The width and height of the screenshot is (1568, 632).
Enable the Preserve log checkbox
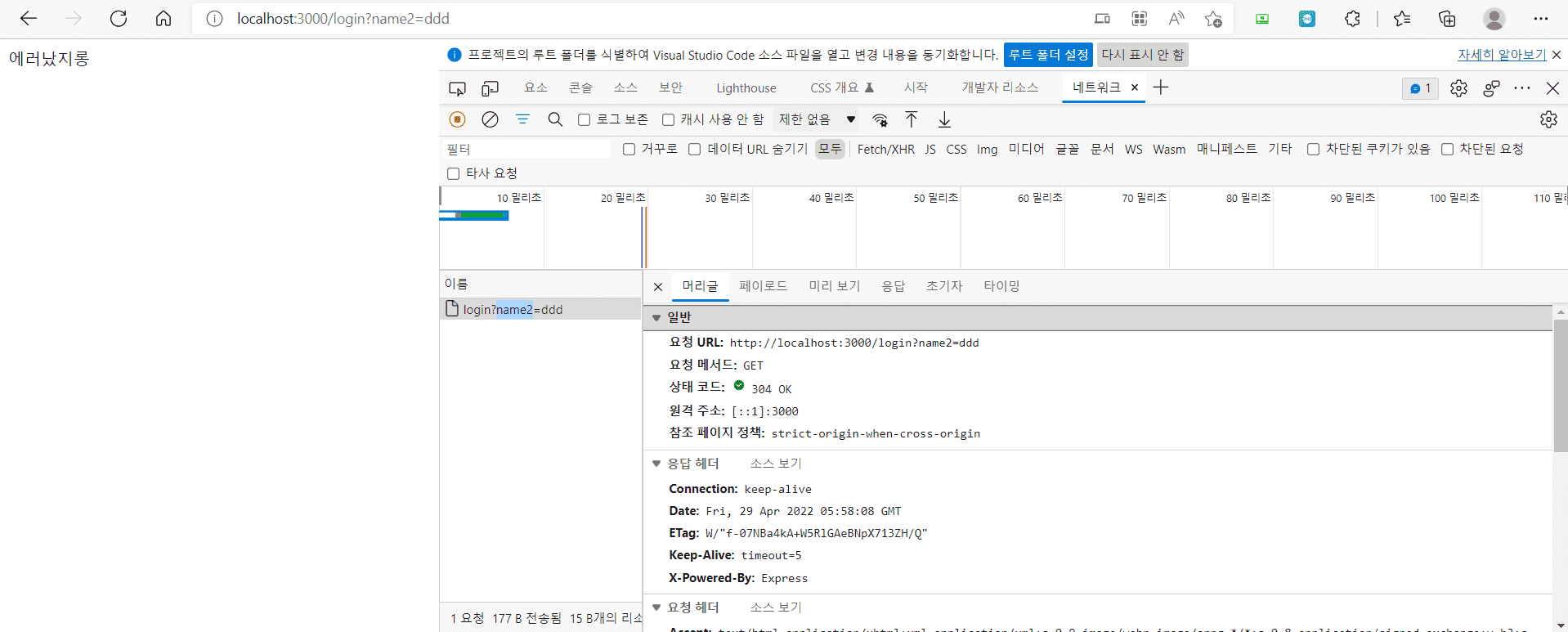pyautogui.click(x=584, y=120)
